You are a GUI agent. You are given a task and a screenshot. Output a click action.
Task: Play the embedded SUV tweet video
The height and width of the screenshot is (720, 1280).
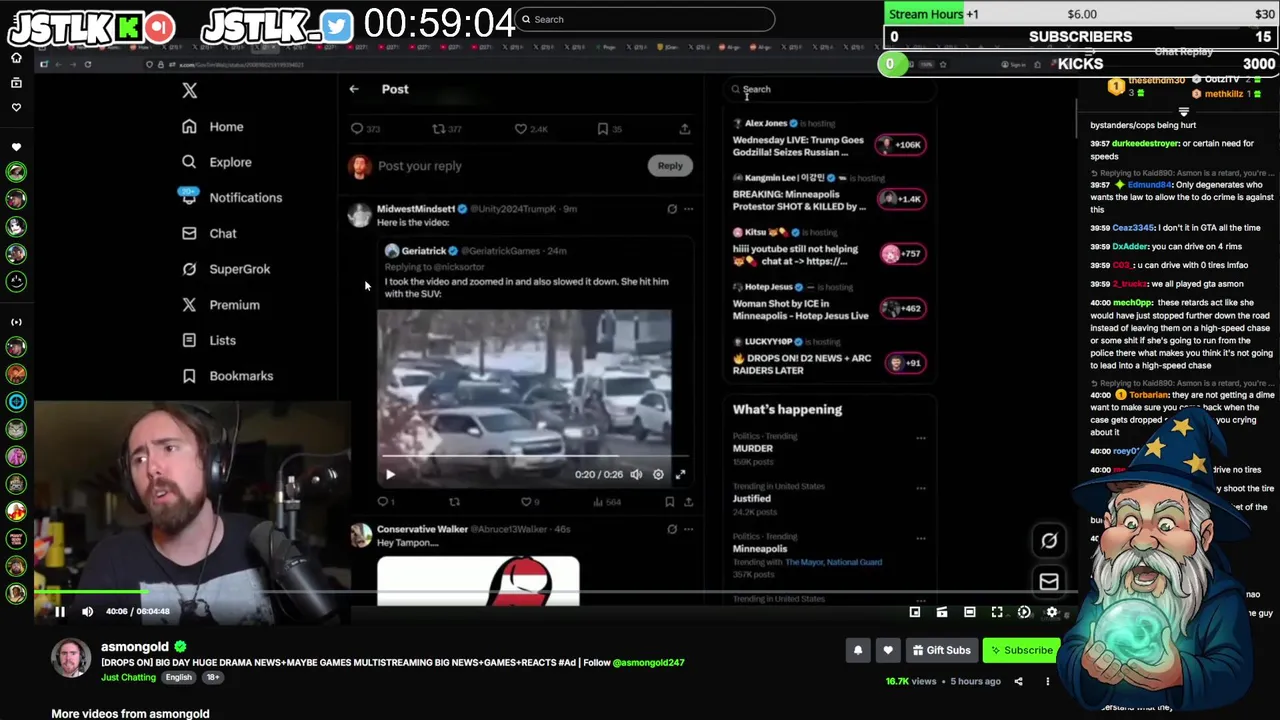click(x=390, y=475)
